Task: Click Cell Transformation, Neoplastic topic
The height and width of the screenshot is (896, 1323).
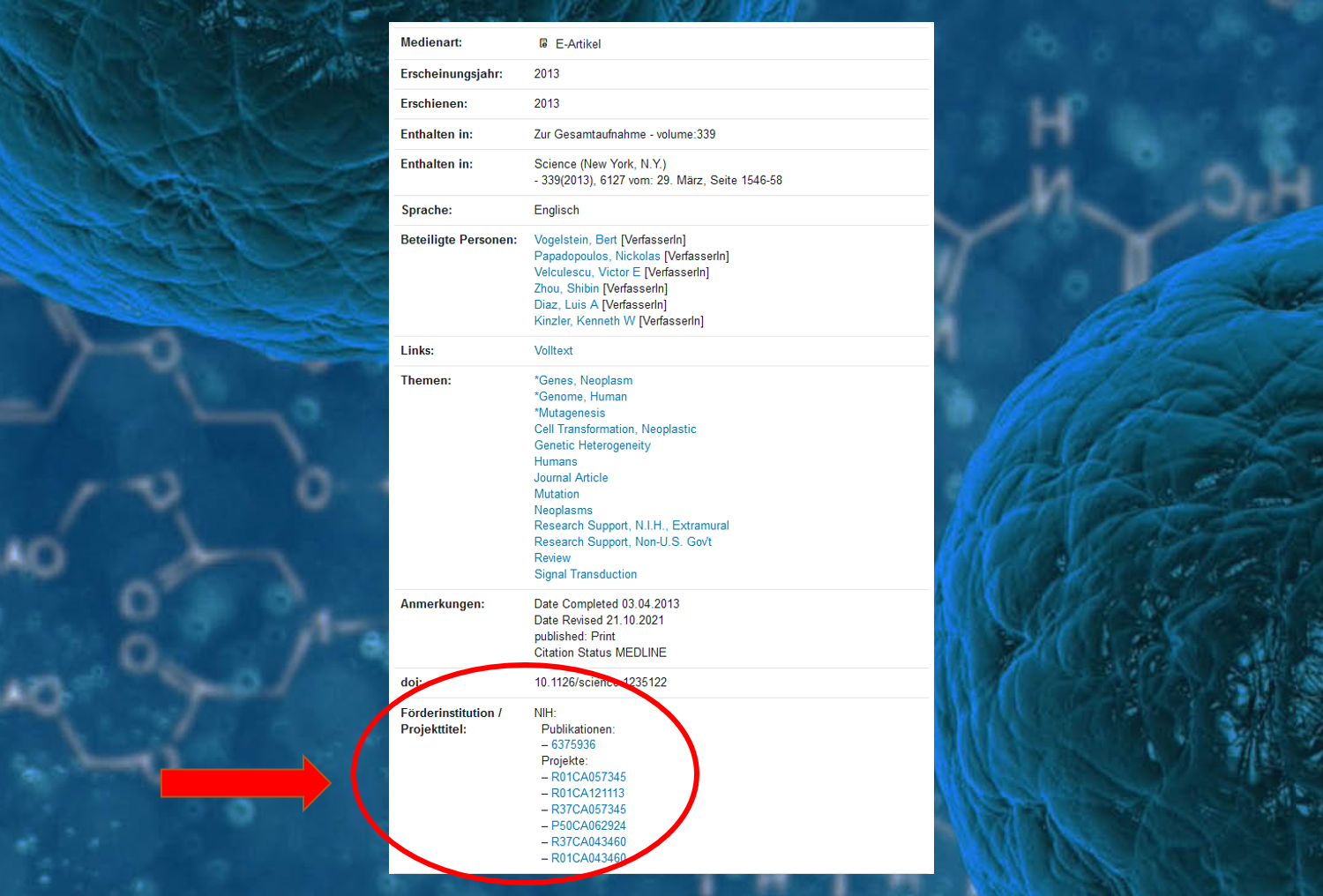Action: point(615,429)
